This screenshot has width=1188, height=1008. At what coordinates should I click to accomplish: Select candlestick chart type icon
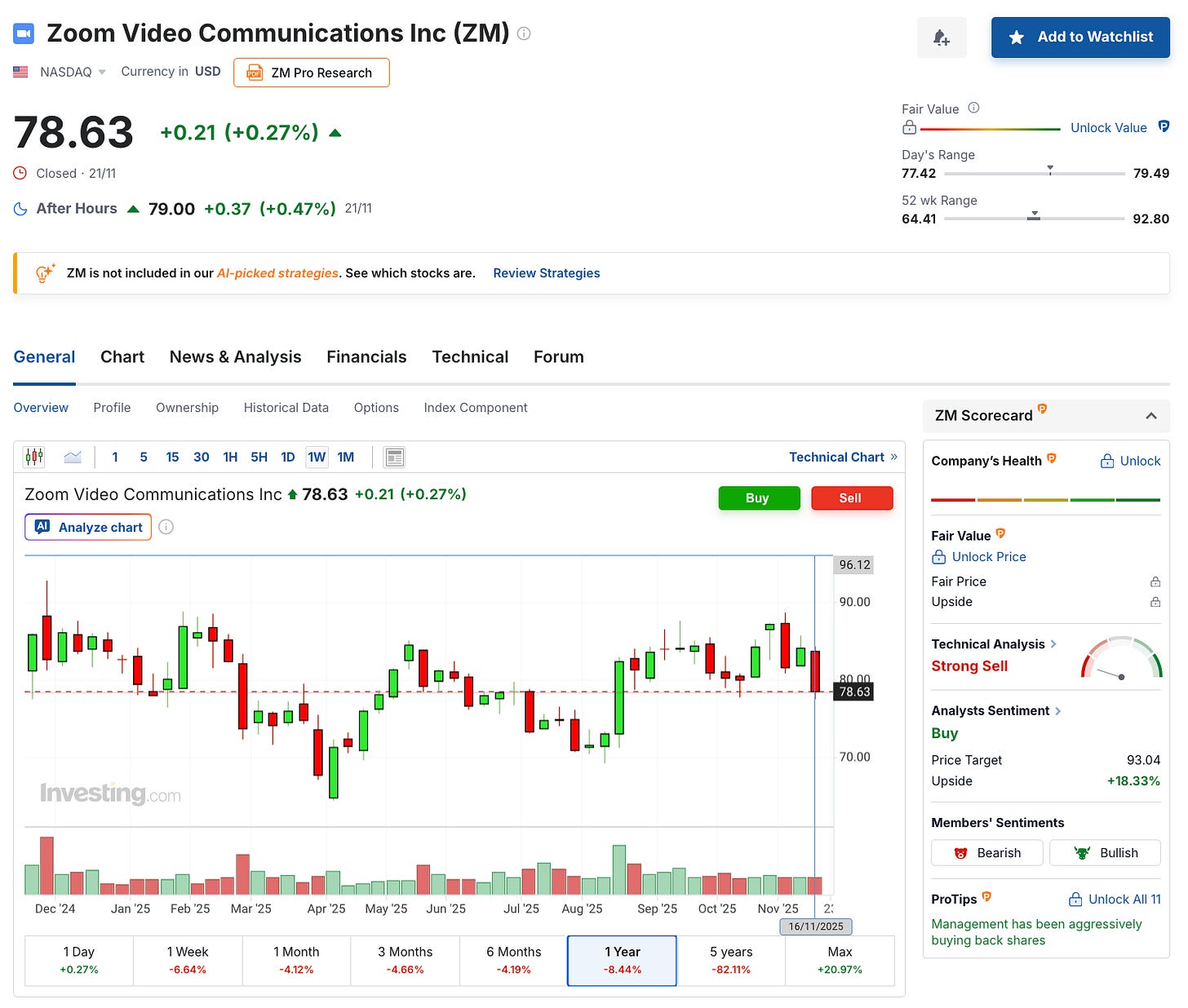click(34, 457)
